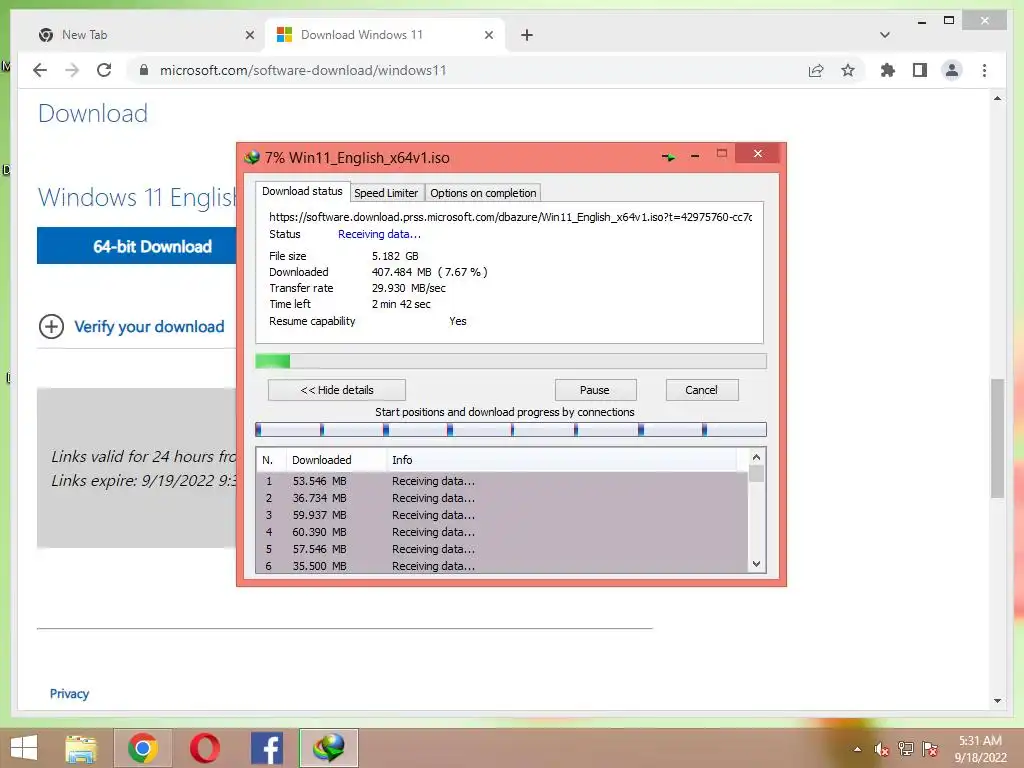Close the Download Windows 11 tab
This screenshot has width=1024, height=768.
pyautogui.click(x=488, y=35)
